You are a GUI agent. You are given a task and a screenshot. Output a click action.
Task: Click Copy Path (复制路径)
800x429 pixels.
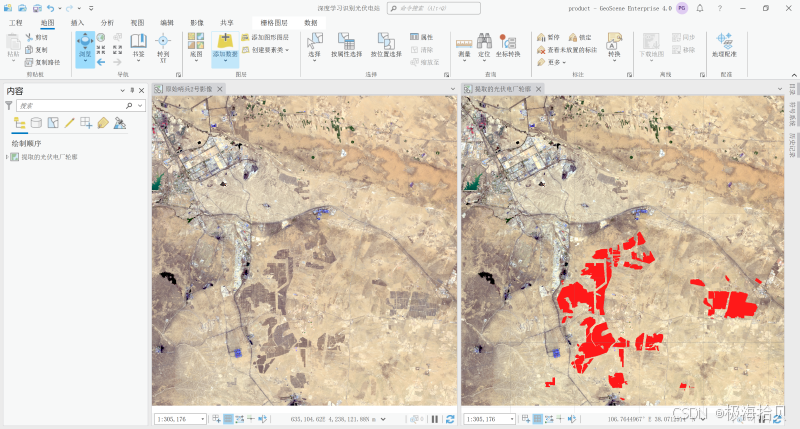[43, 62]
